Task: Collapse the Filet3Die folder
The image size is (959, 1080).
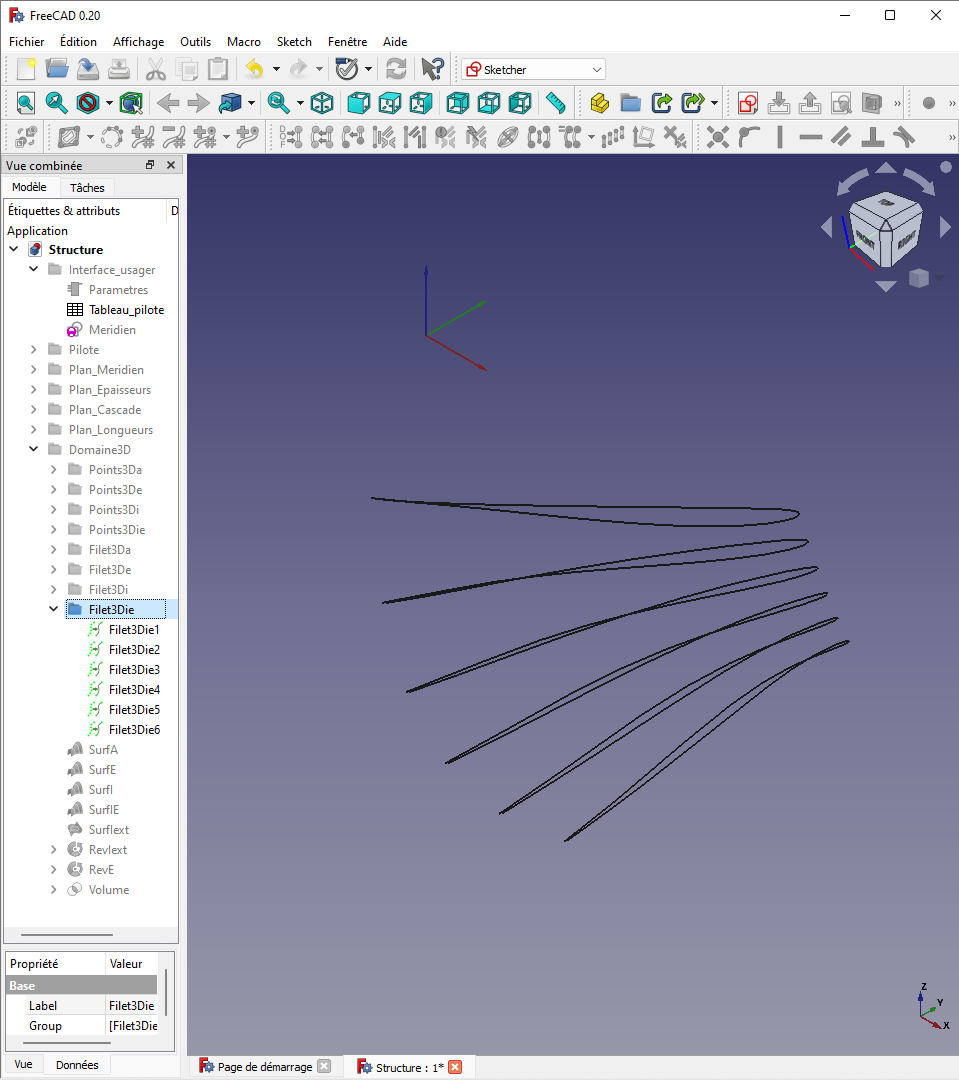Action: point(54,610)
